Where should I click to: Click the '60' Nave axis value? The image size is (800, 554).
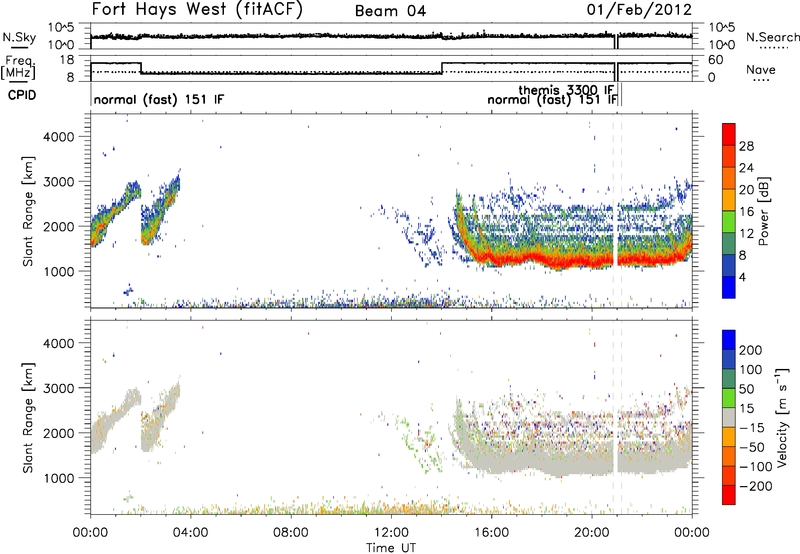point(715,60)
